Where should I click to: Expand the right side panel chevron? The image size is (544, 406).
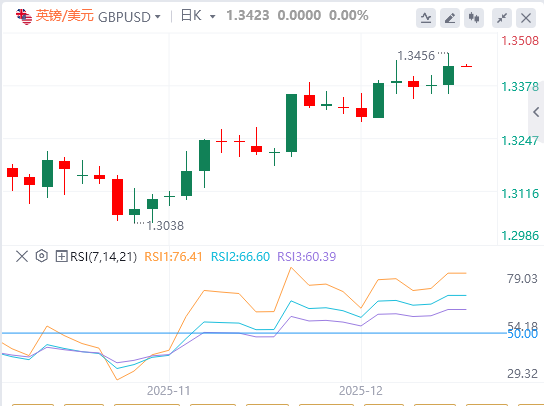[x=536, y=112]
